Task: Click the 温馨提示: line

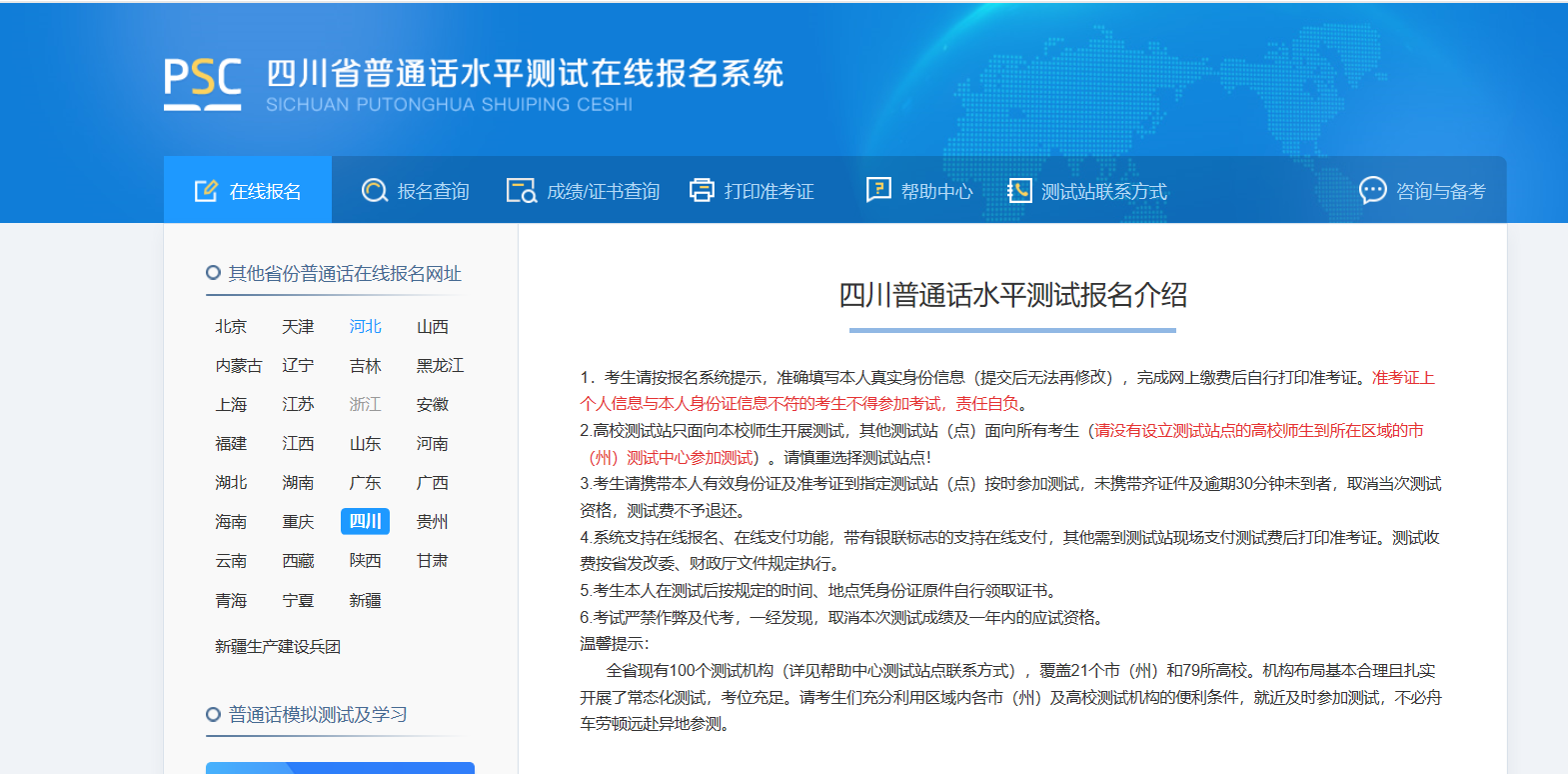Action: (x=615, y=644)
